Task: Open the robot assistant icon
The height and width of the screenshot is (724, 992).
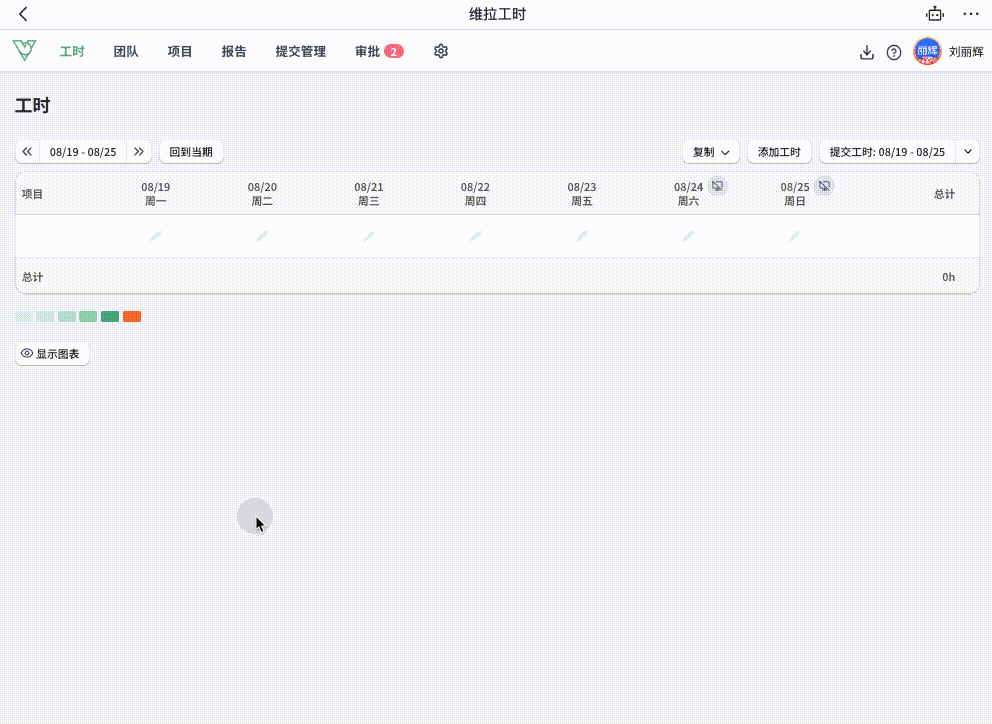Action: click(934, 14)
